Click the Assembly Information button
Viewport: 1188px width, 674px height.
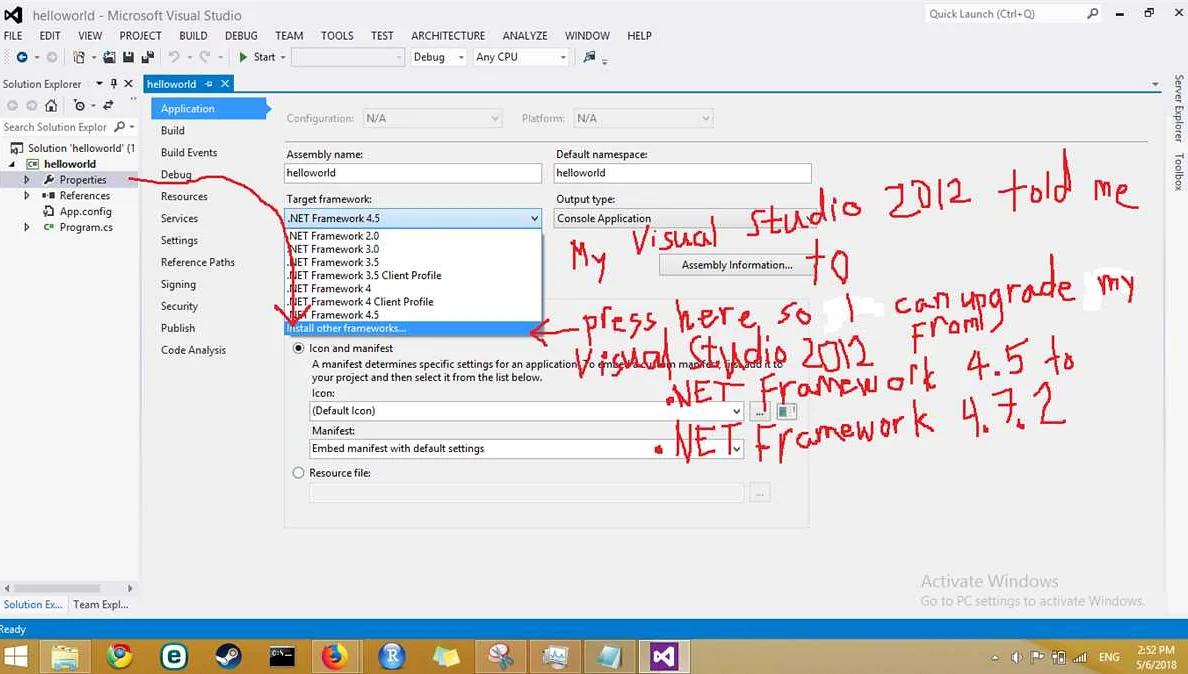pyautogui.click(x=736, y=265)
